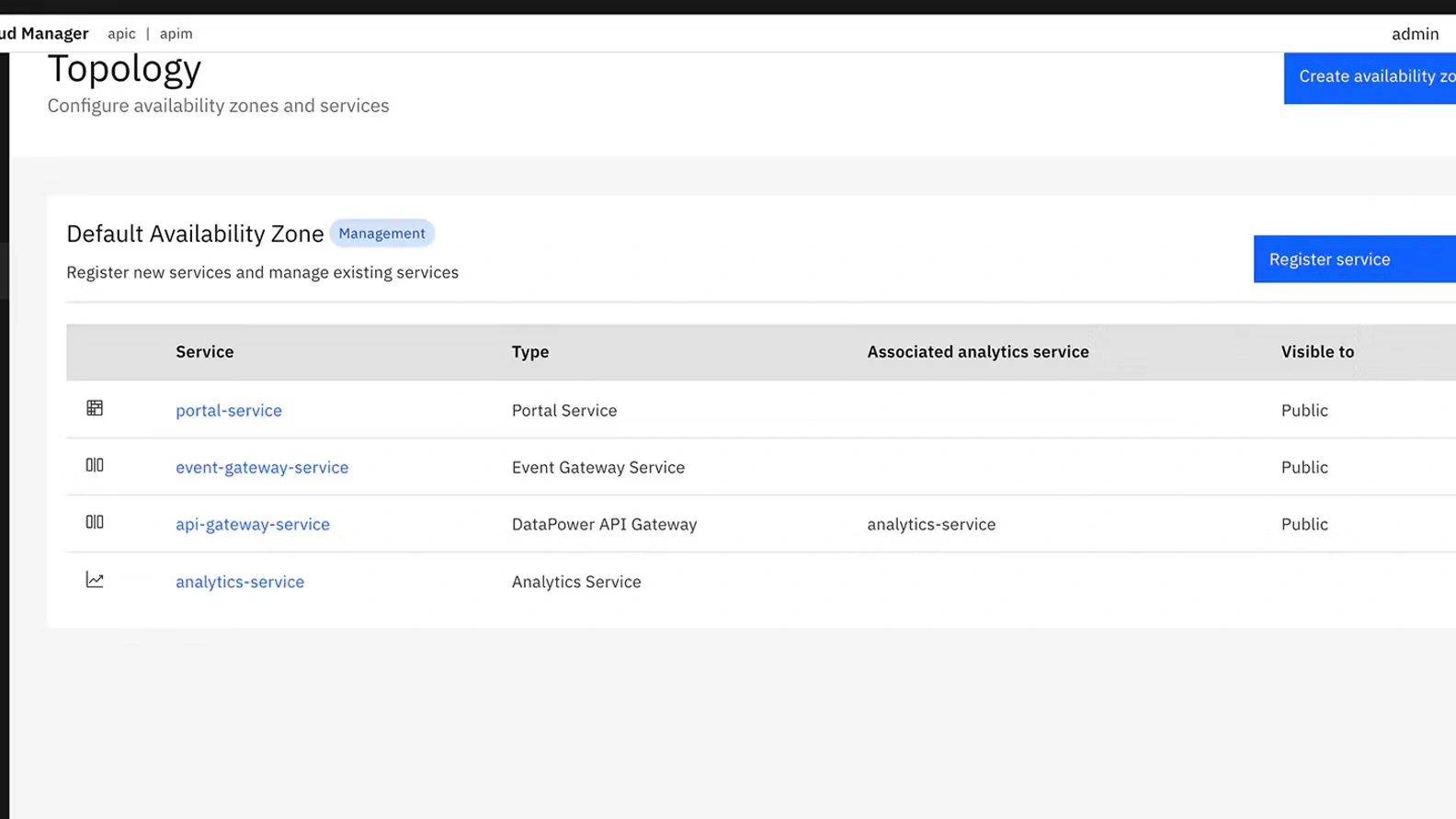Screen dimensions: 1456x819
Task: Click analytics-service cell in api-gateway row
Action: coord(931,525)
